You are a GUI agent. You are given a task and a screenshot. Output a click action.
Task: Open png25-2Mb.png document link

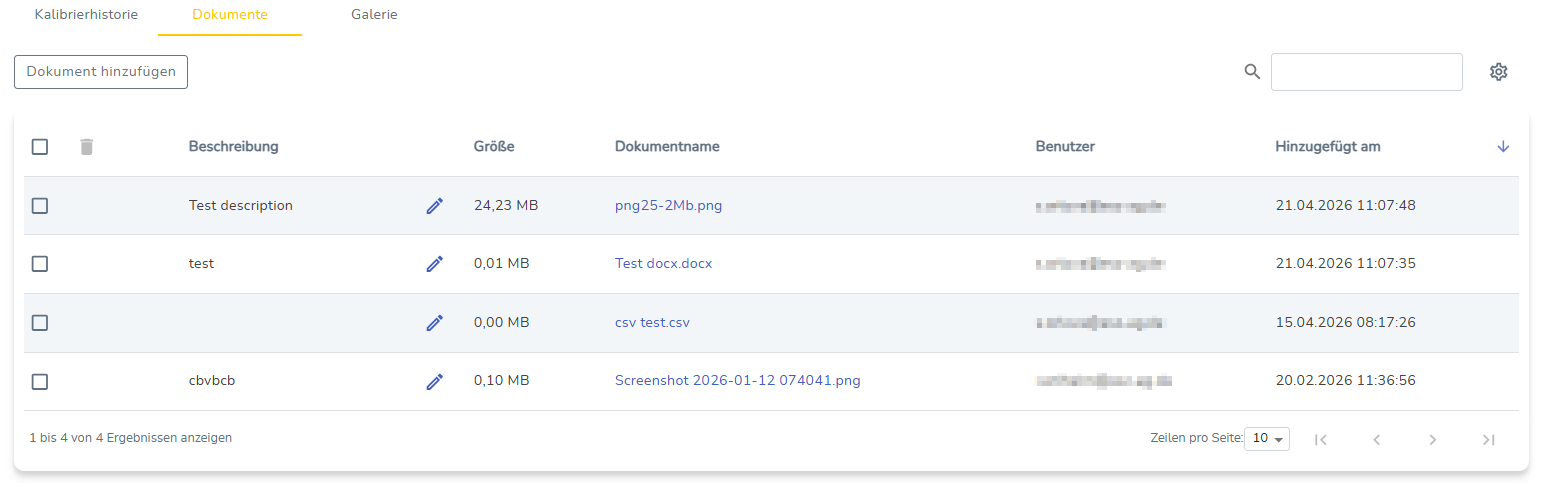coord(668,206)
